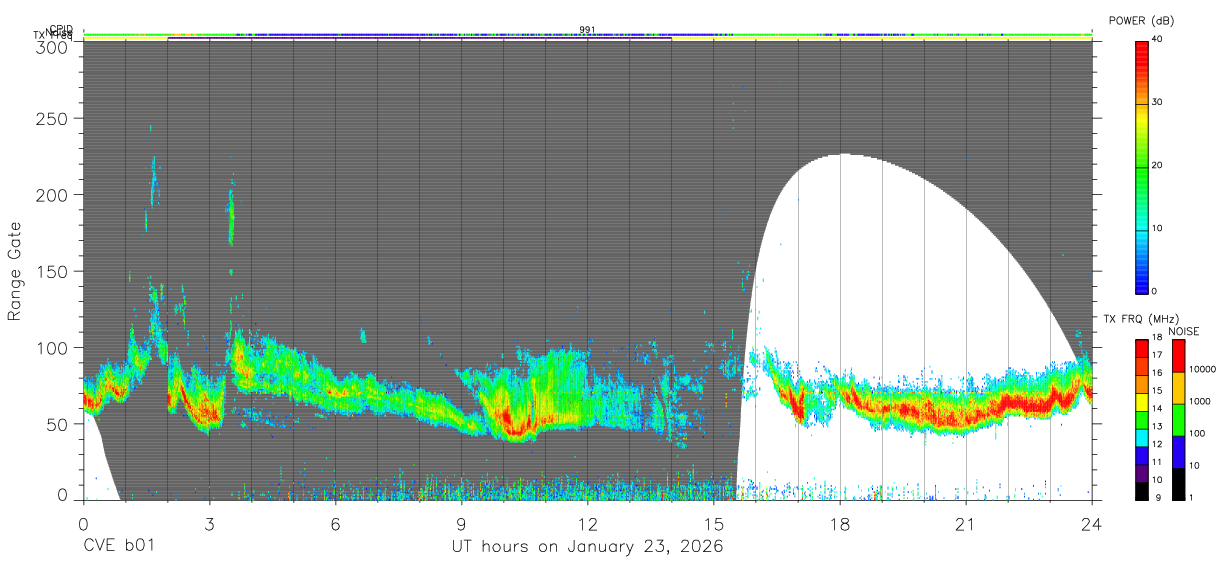Click the 12 hour tick on time axis
The width and height of the screenshot is (1228, 567).
point(588,523)
